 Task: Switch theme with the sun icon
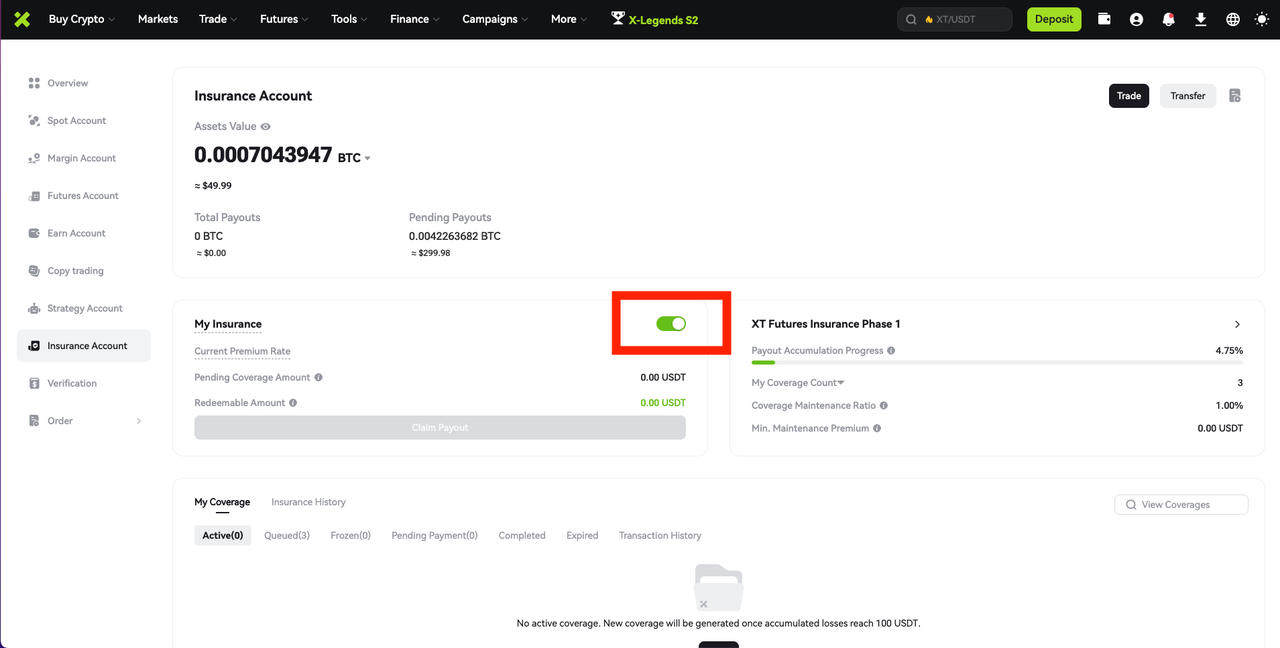[x=1261, y=19]
